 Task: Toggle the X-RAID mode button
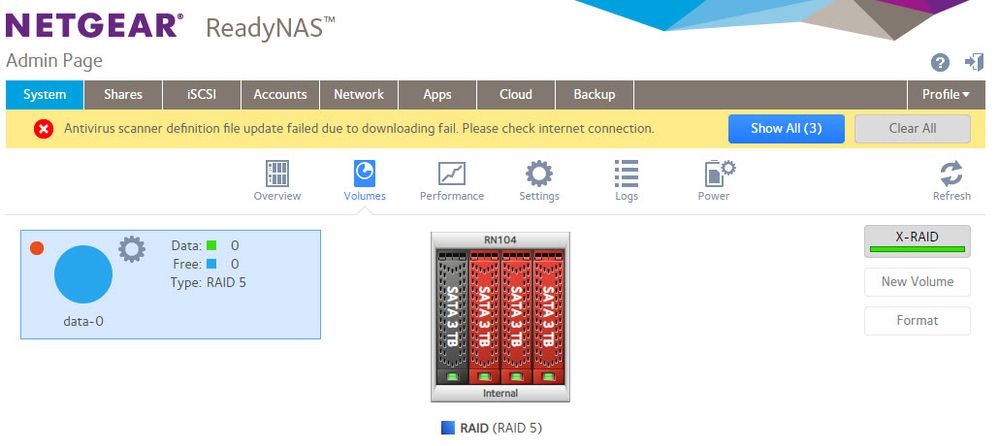point(917,240)
